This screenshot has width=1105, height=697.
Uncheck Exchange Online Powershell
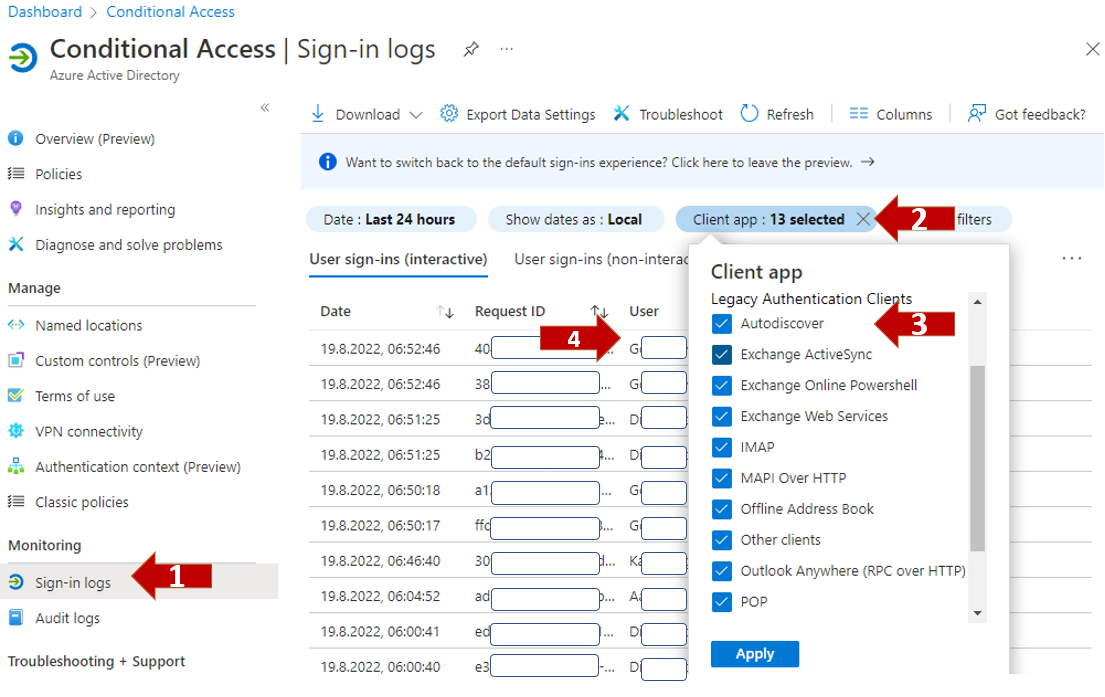tap(722, 385)
